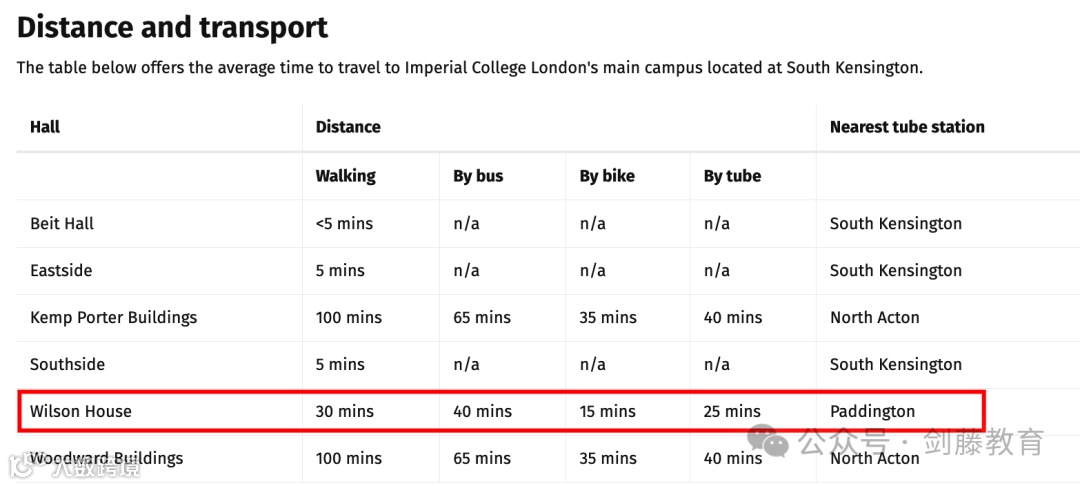Click Kemp Porter's "North Acton" station cell

[x=874, y=318]
